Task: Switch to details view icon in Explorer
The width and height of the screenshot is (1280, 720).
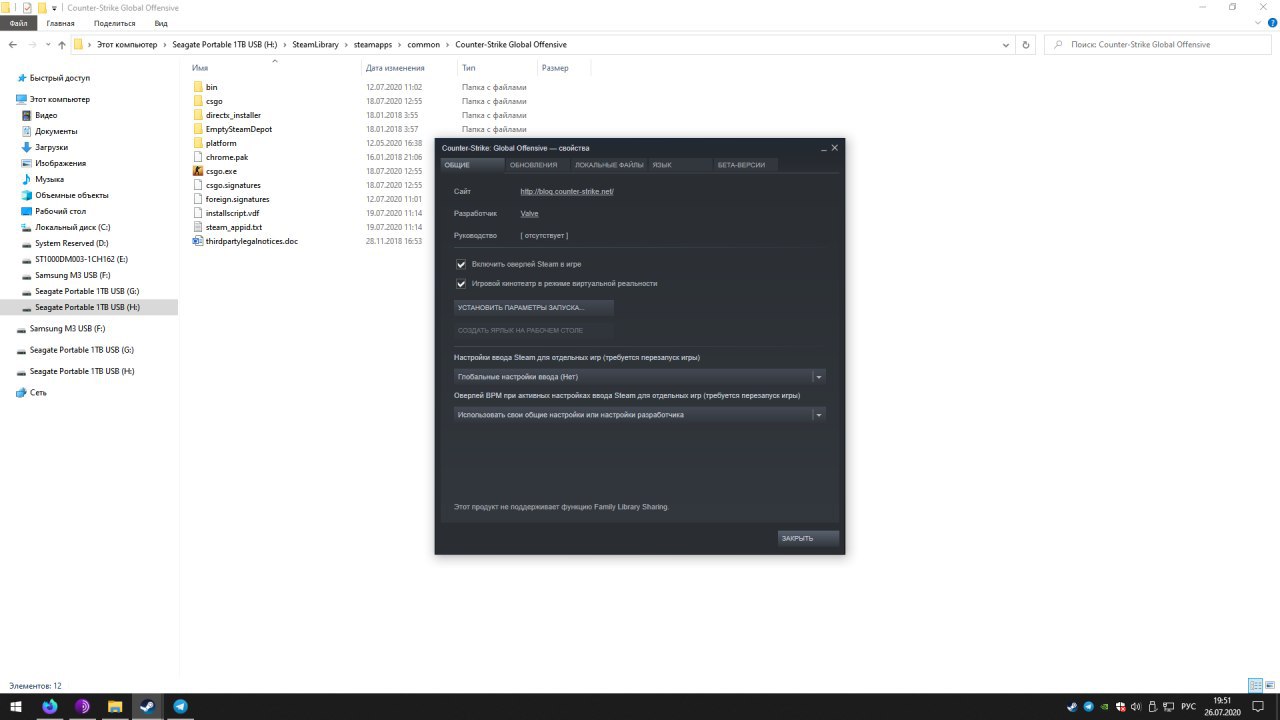Action: pyautogui.click(x=1255, y=686)
